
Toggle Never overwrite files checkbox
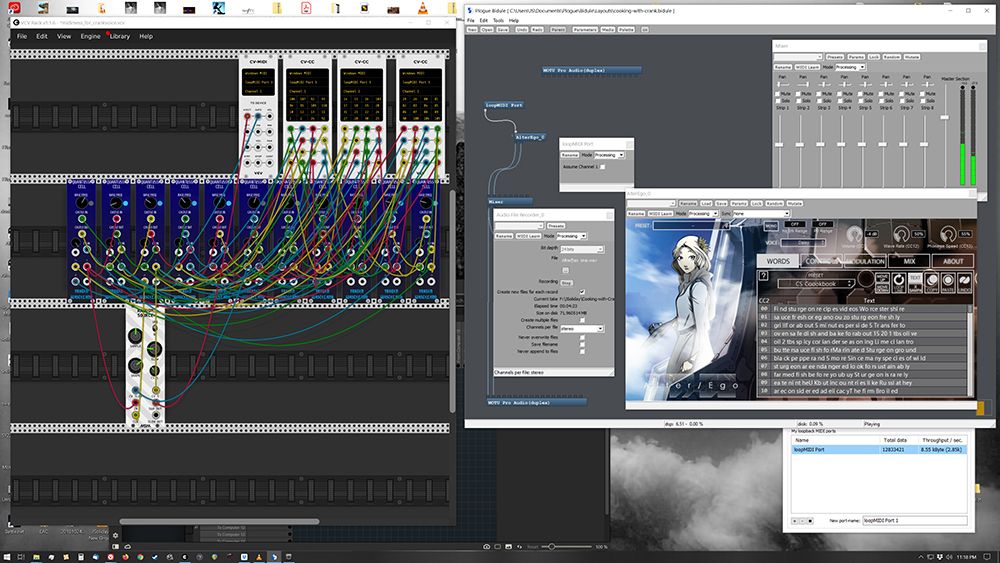coord(582,337)
